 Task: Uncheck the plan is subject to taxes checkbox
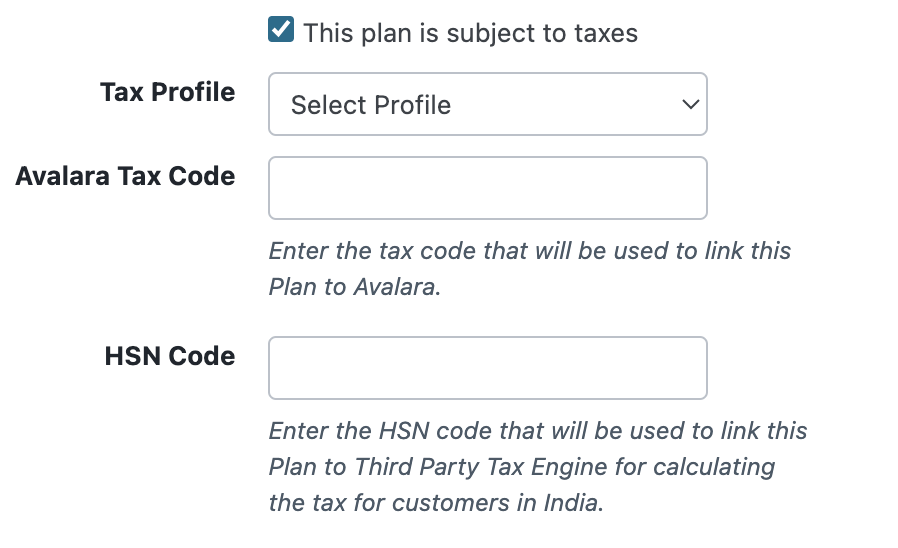pyautogui.click(x=281, y=31)
